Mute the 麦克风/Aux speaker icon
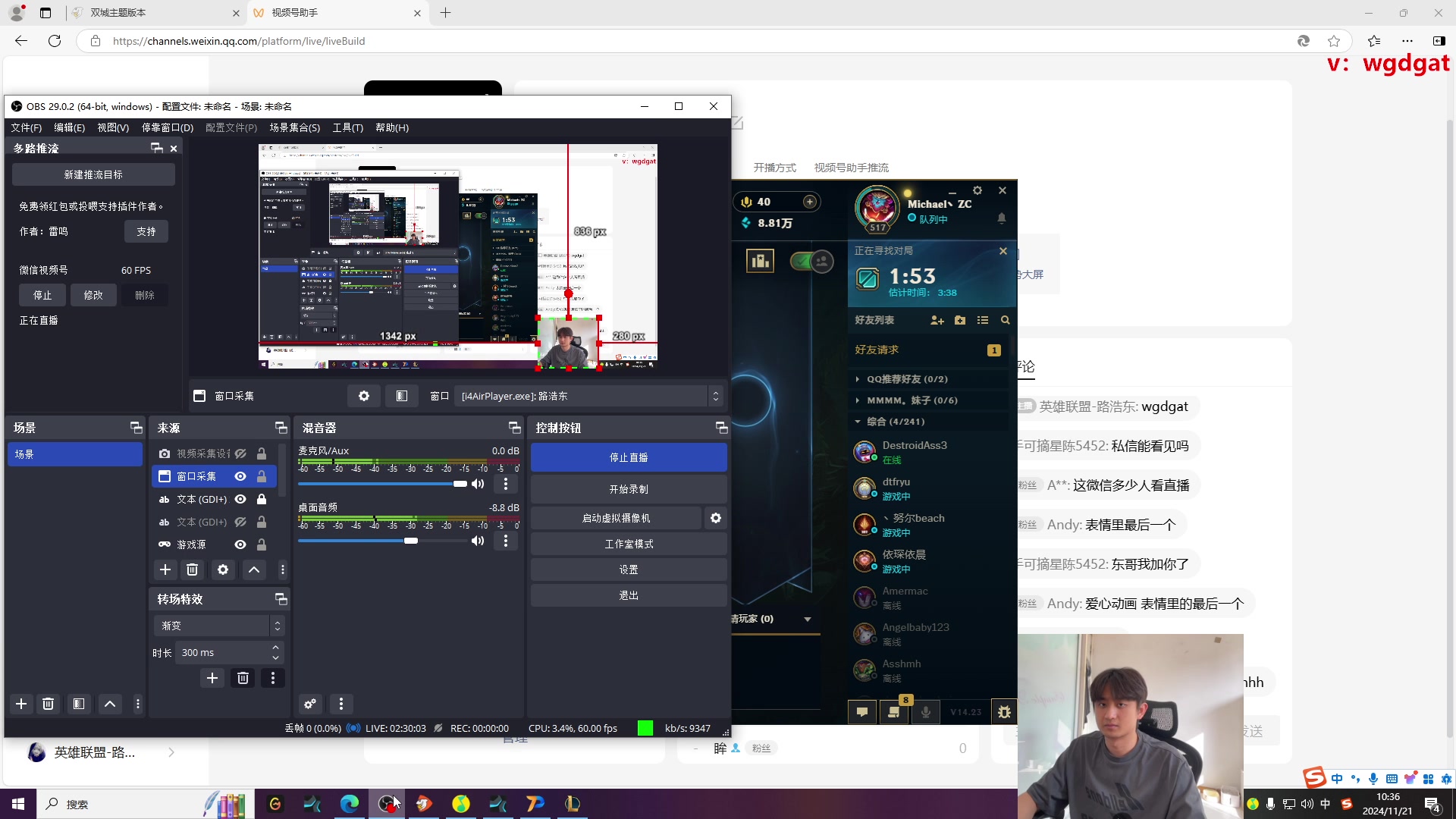This screenshot has height=819, width=1456. tap(478, 484)
